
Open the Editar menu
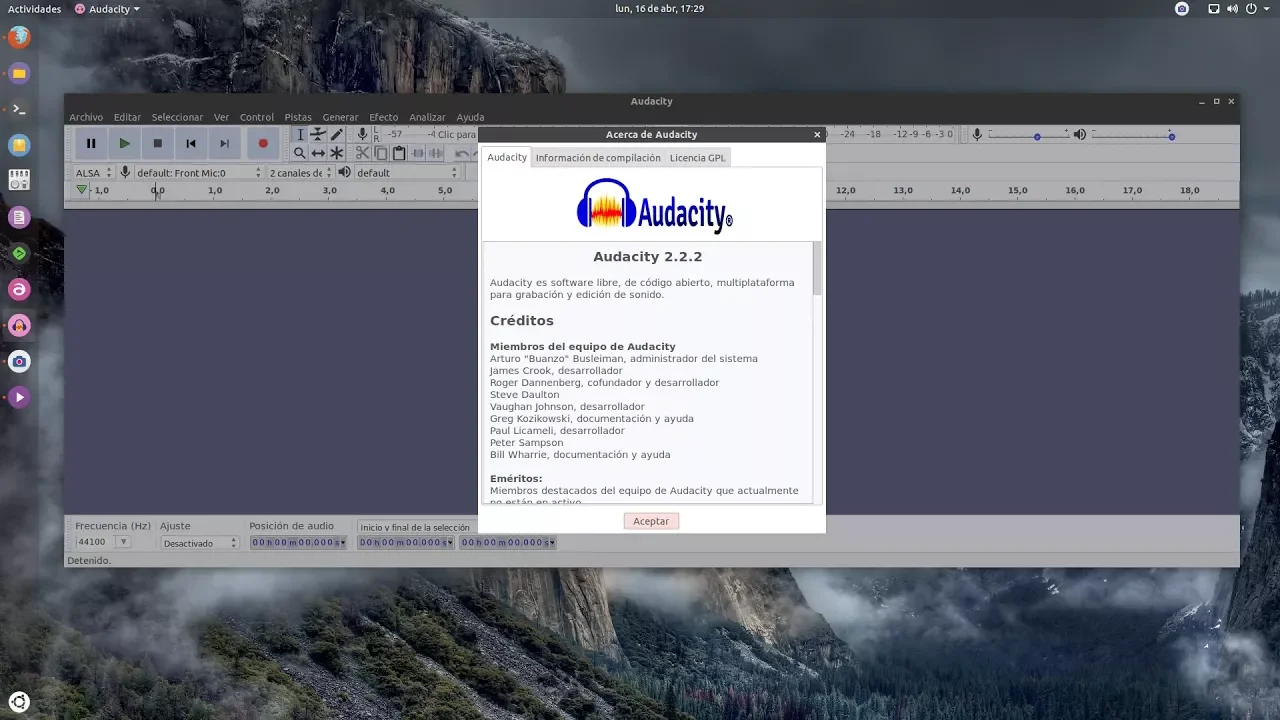tap(127, 117)
